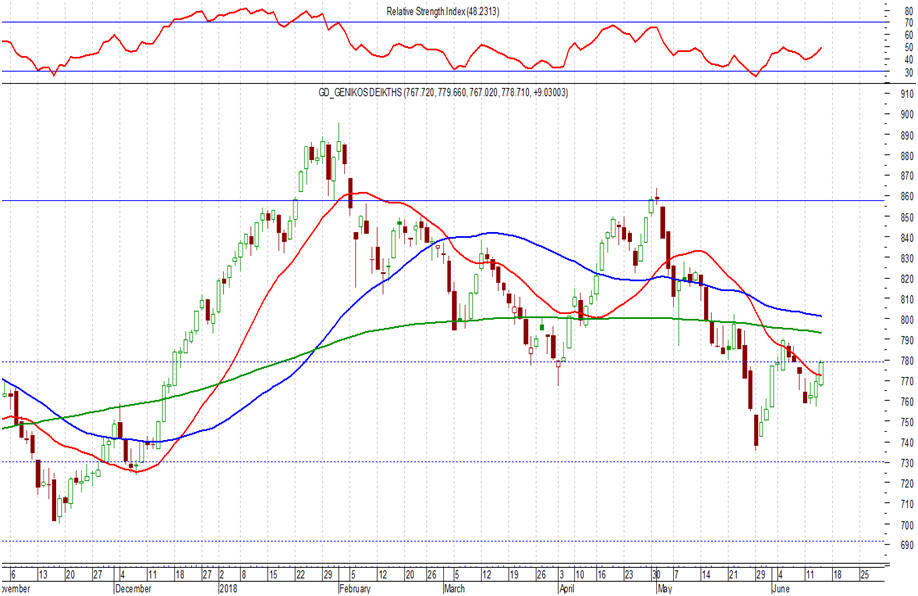
Task: Click date label 15 in January 2018
Action: pyautogui.click(x=272, y=575)
